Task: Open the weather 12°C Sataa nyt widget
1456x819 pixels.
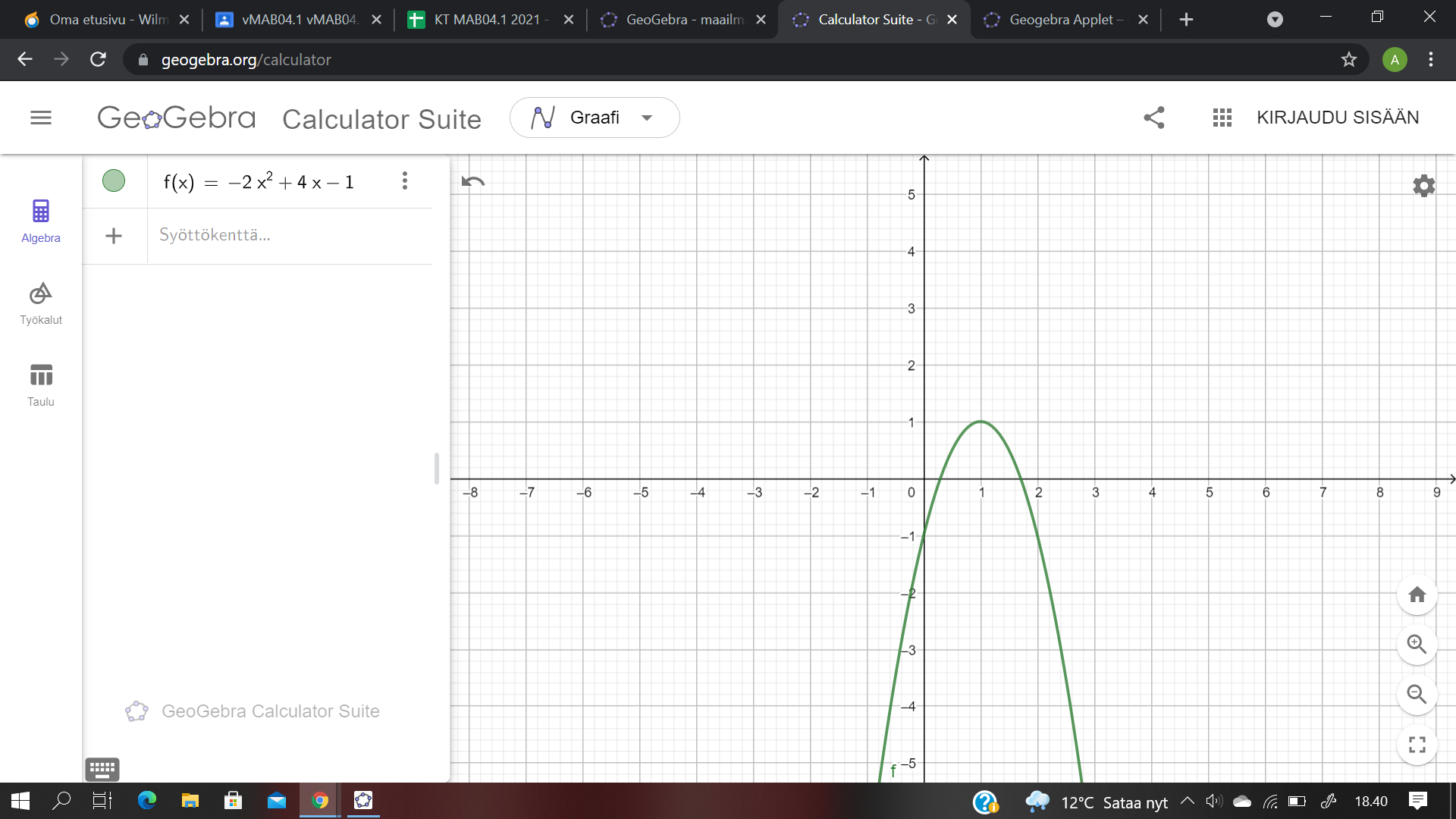Action: 1095,802
